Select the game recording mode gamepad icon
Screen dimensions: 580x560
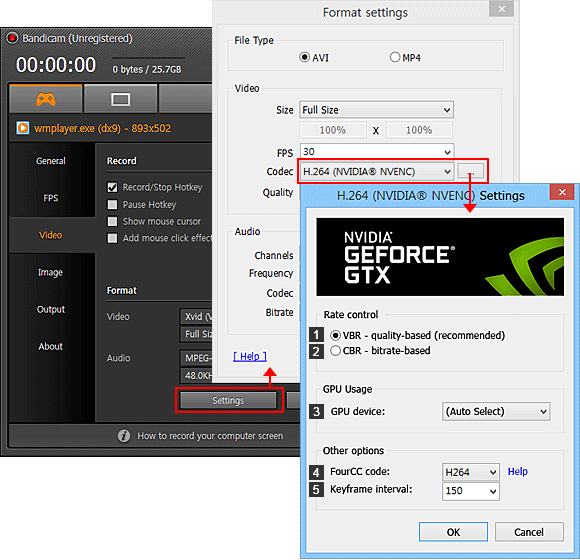tap(45, 99)
